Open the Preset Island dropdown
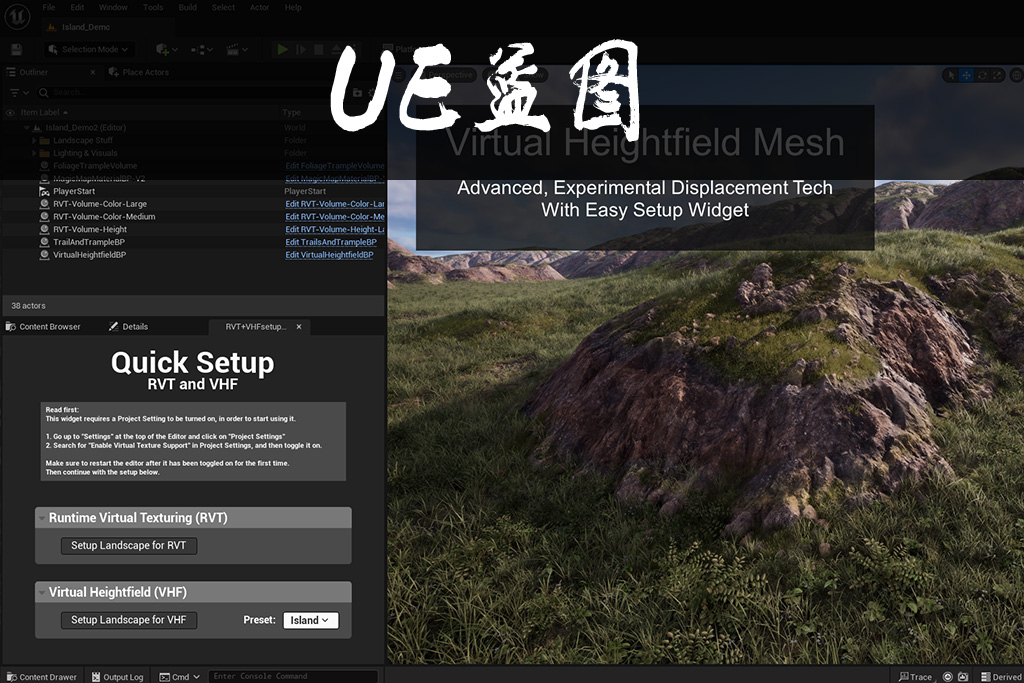Viewport: 1024px width, 683px height. [310, 620]
